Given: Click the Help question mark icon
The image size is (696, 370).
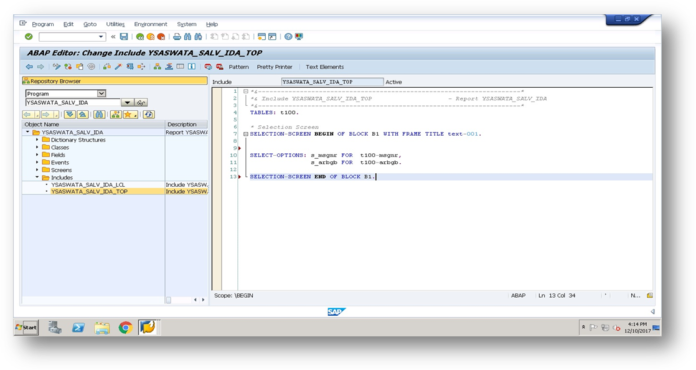Looking at the screenshot, I should [x=288, y=36].
